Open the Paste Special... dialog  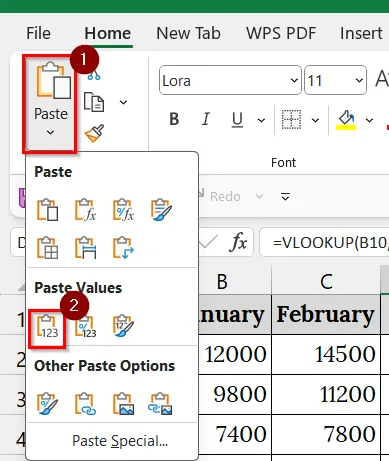[x=120, y=441]
